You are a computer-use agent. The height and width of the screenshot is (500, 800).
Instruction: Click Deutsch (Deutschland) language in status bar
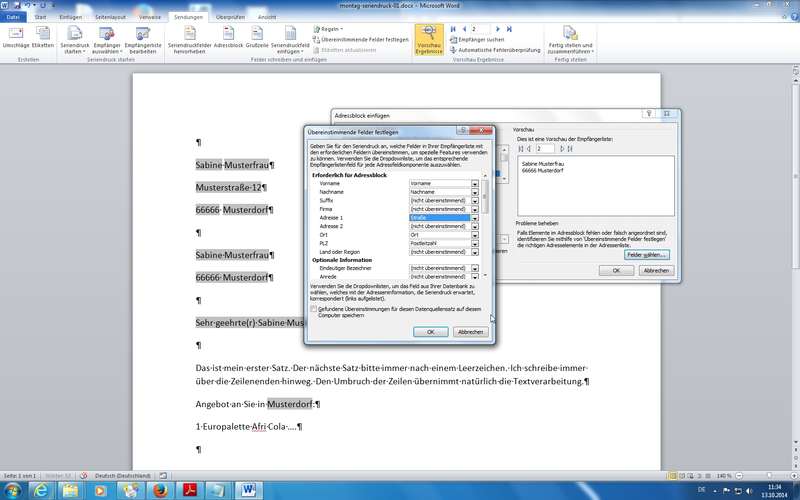coord(122,476)
